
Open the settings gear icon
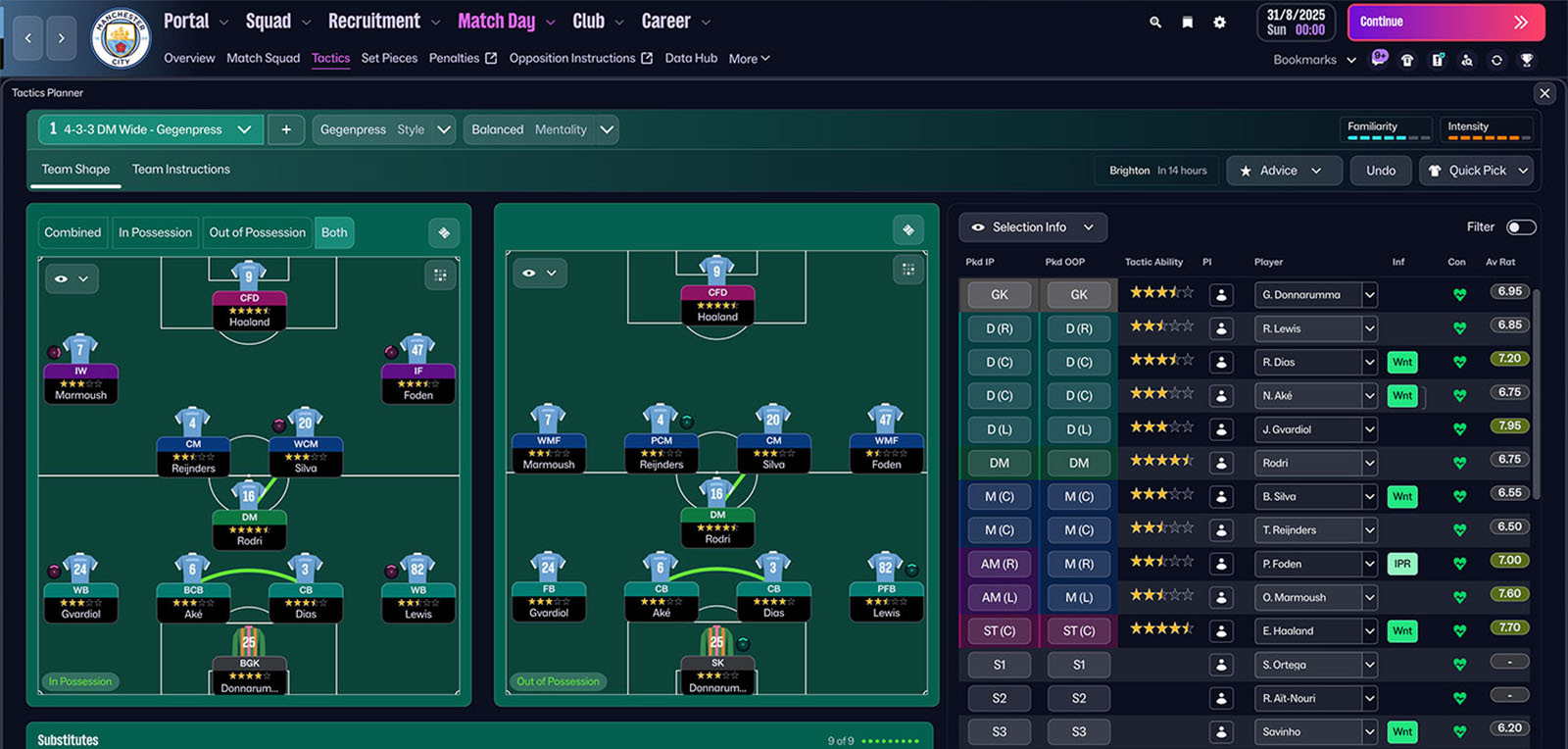[1220, 22]
